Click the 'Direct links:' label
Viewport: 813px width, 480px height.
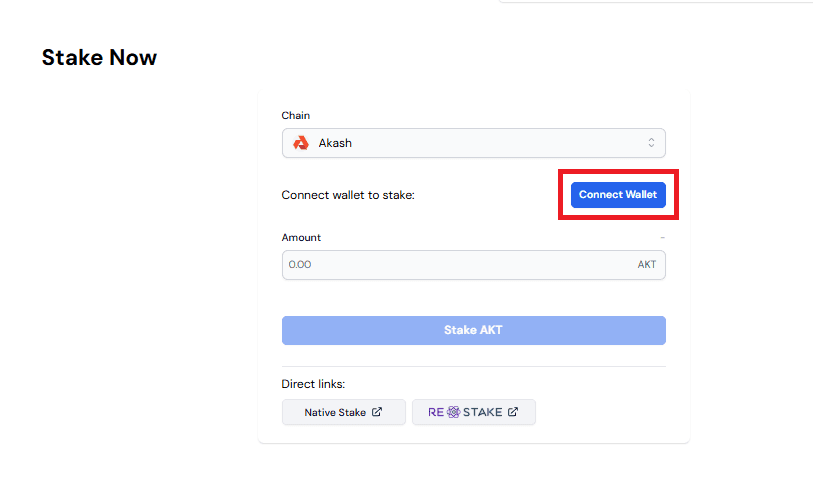(x=314, y=384)
